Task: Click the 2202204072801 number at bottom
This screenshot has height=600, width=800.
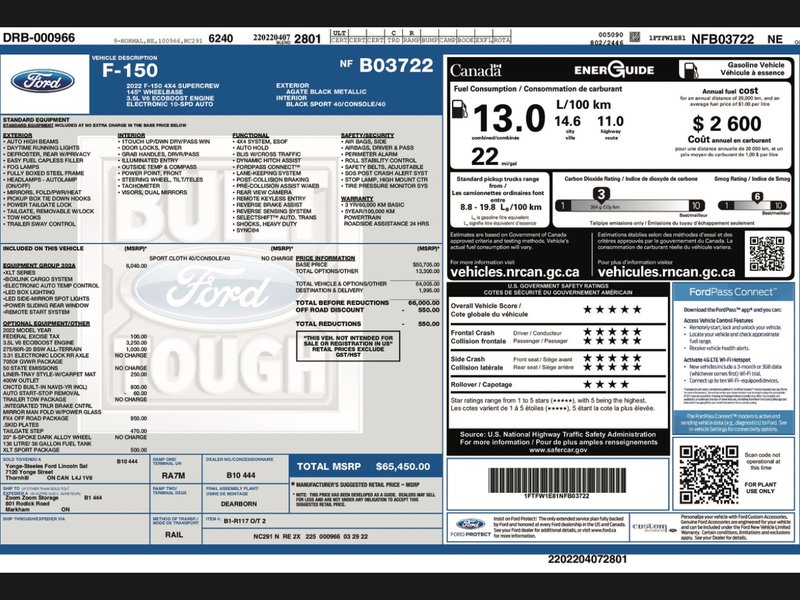Action: tap(587, 559)
